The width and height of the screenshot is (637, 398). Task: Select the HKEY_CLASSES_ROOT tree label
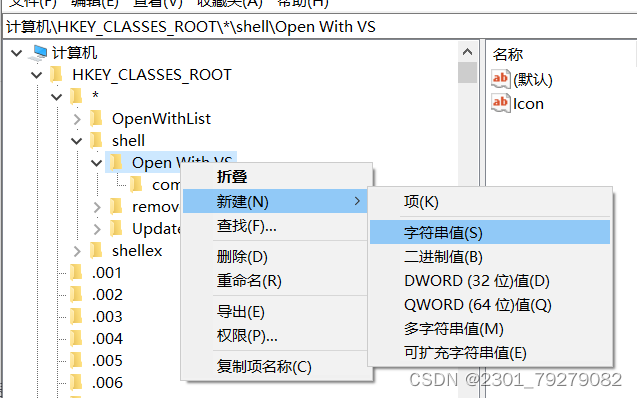(x=152, y=75)
